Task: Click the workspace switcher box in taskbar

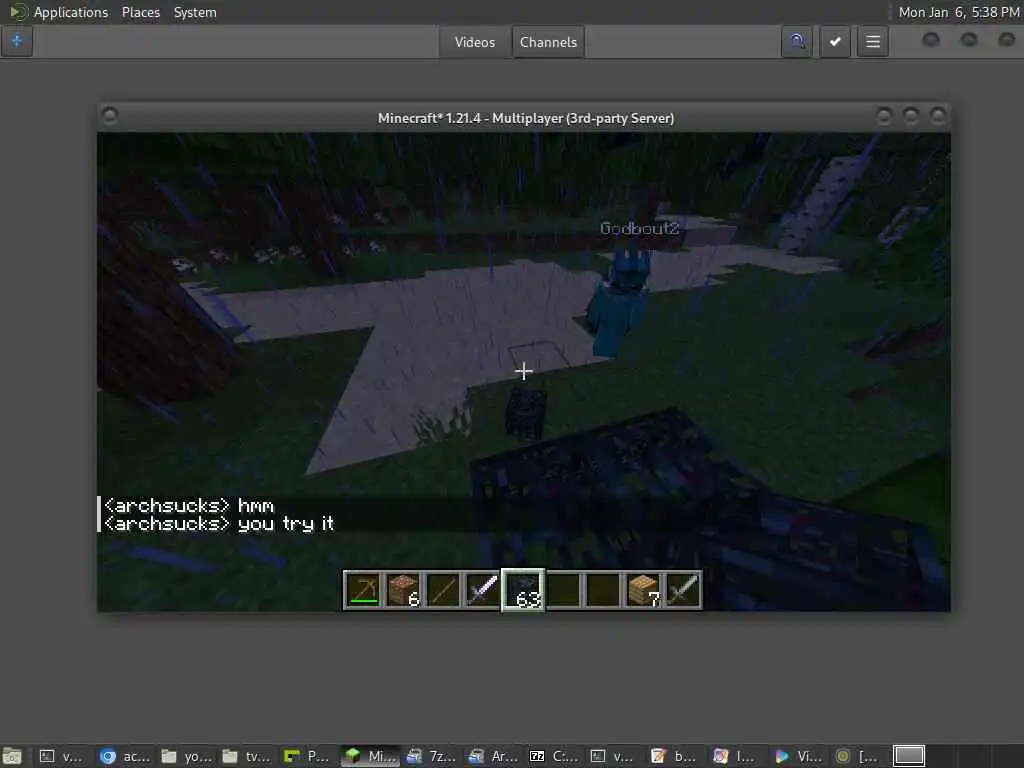Action: click(x=909, y=756)
